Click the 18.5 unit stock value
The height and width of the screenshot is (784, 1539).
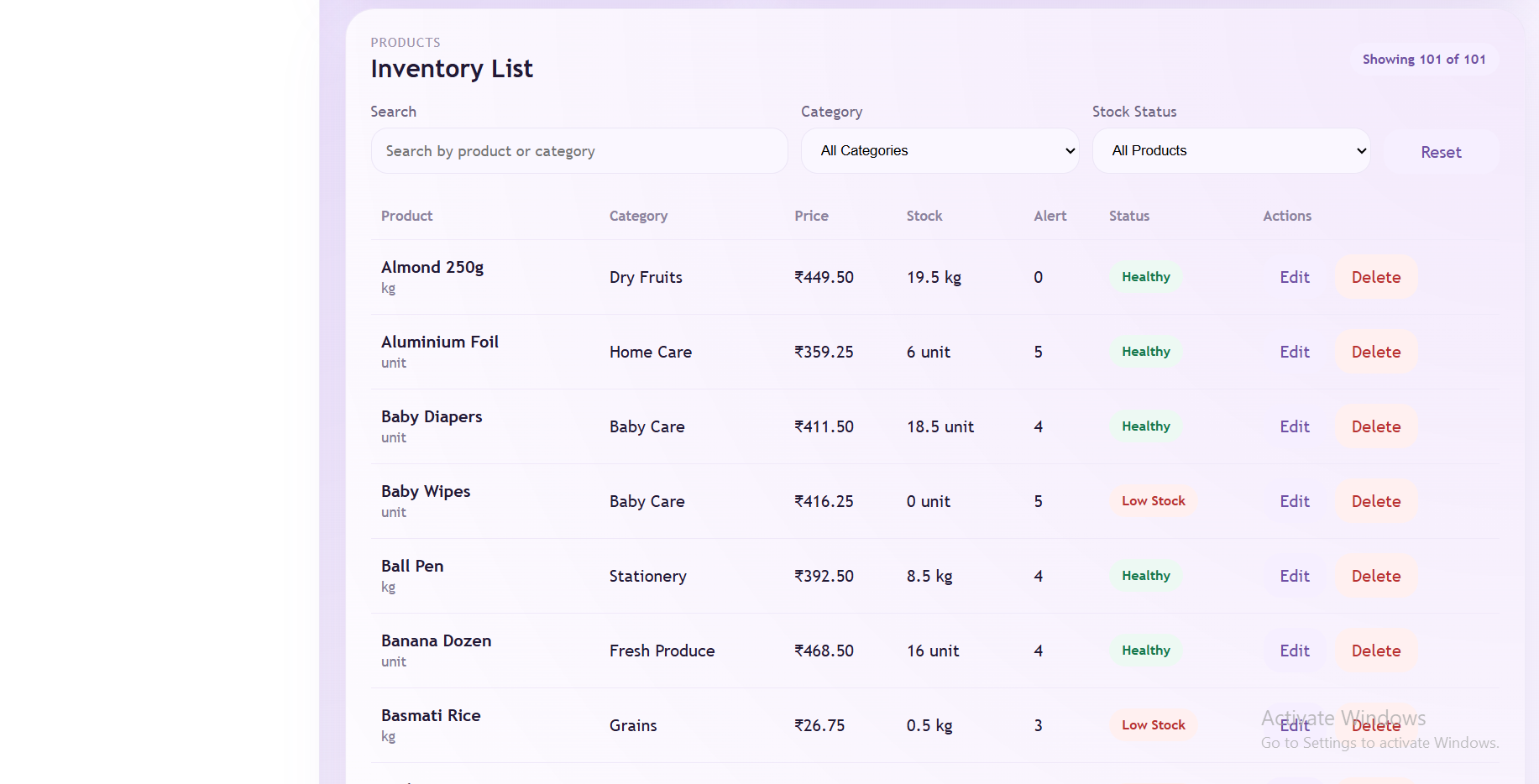click(940, 426)
